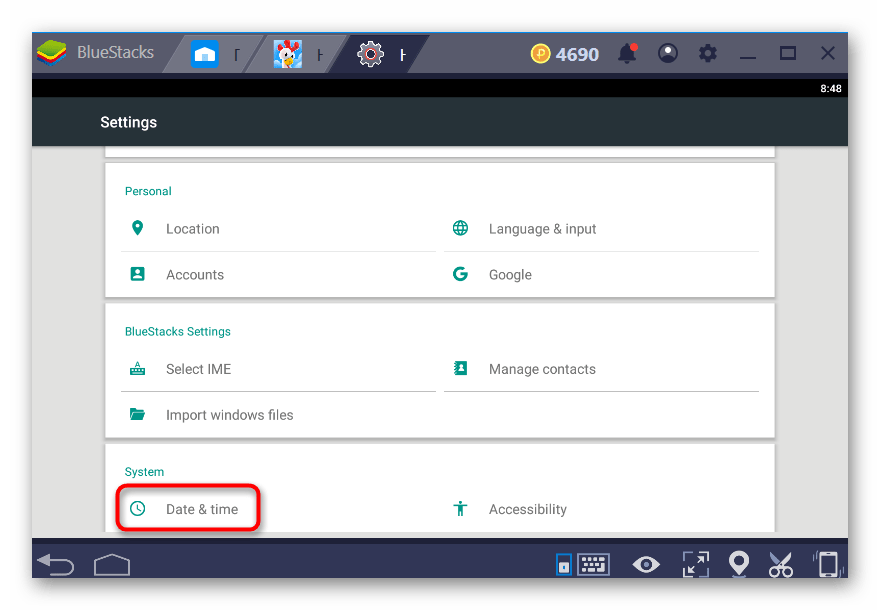This screenshot has width=880, height=610.
Task: Toggle the eye visibility icon
Action: [x=646, y=565]
